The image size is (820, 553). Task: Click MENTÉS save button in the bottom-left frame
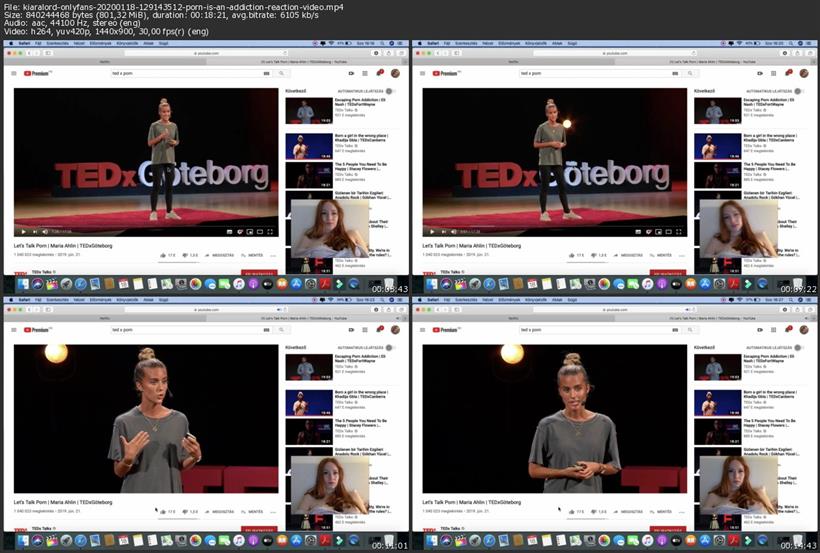pyautogui.click(x=254, y=511)
